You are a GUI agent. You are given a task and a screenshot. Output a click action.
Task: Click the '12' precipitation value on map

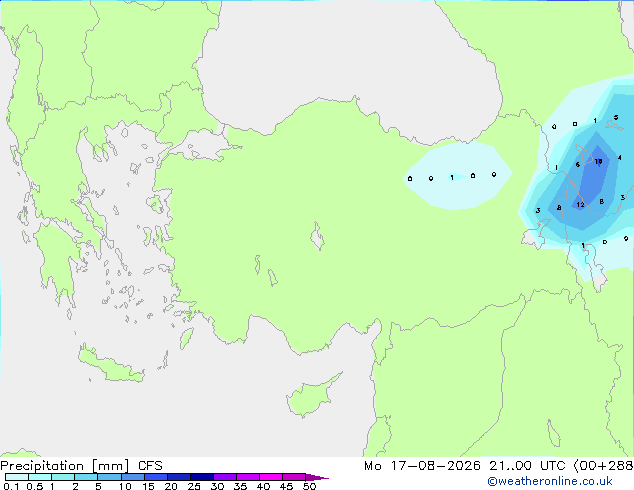580,205
